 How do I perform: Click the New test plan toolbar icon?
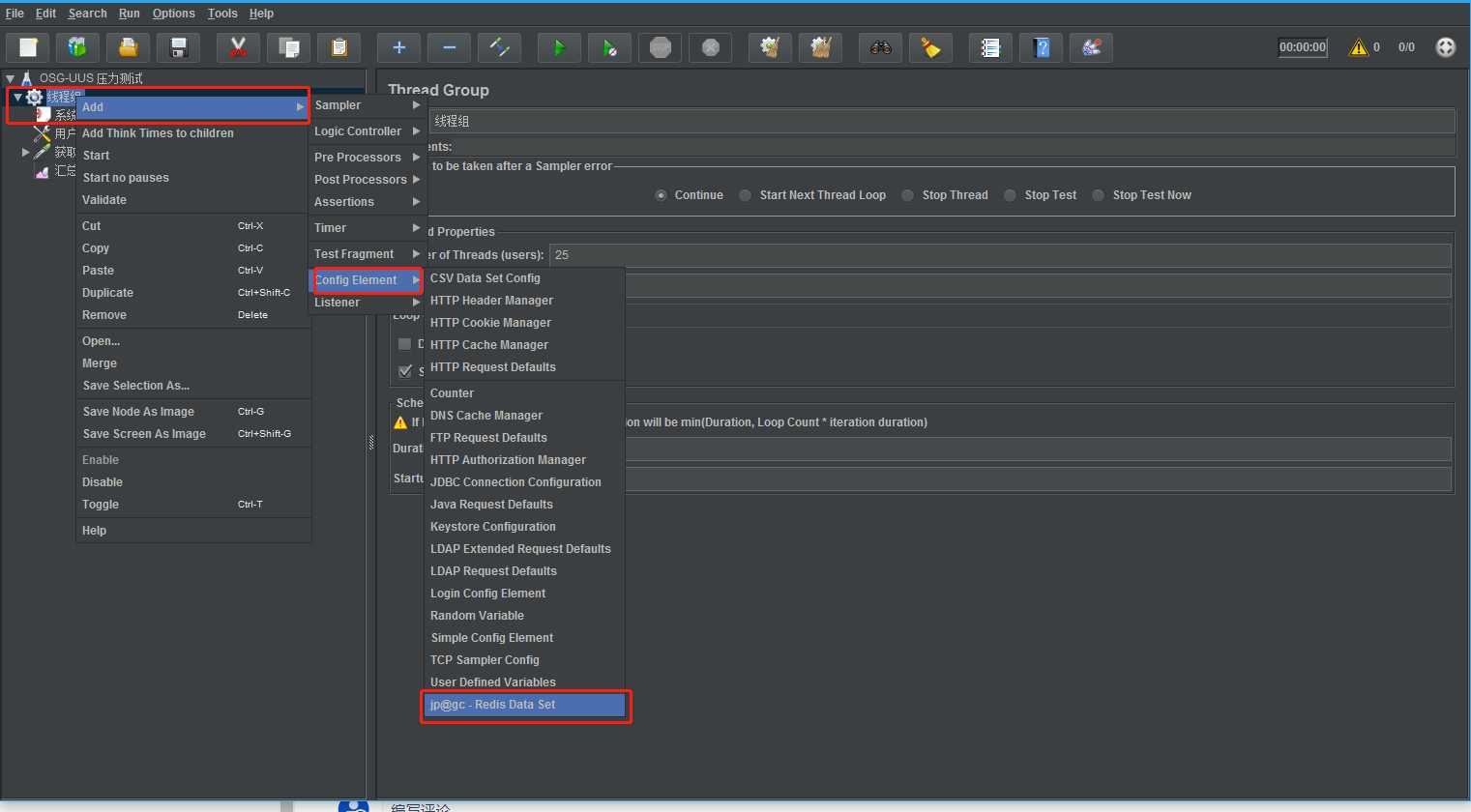pyautogui.click(x=28, y=47)
